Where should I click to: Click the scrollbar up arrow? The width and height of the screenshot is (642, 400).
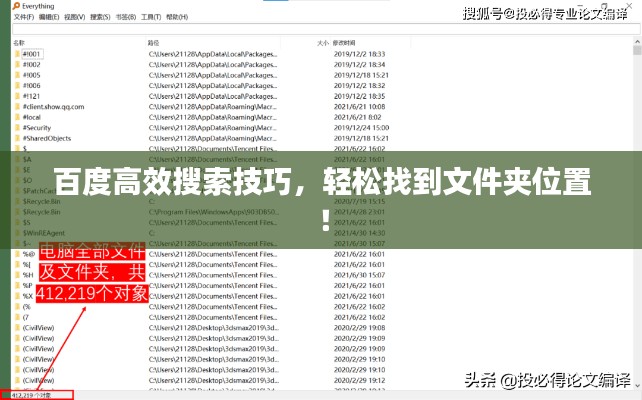637,41
